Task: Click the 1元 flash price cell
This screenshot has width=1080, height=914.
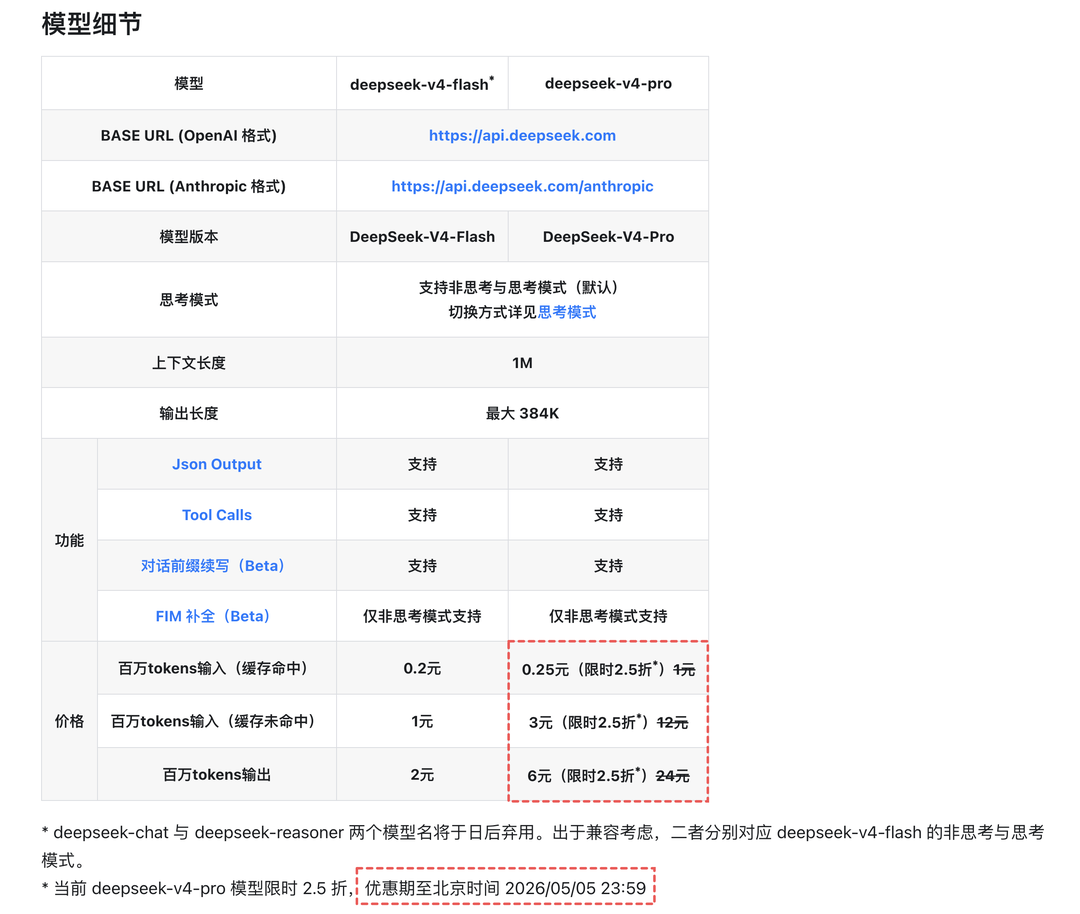Action: [x=422, y=721]
